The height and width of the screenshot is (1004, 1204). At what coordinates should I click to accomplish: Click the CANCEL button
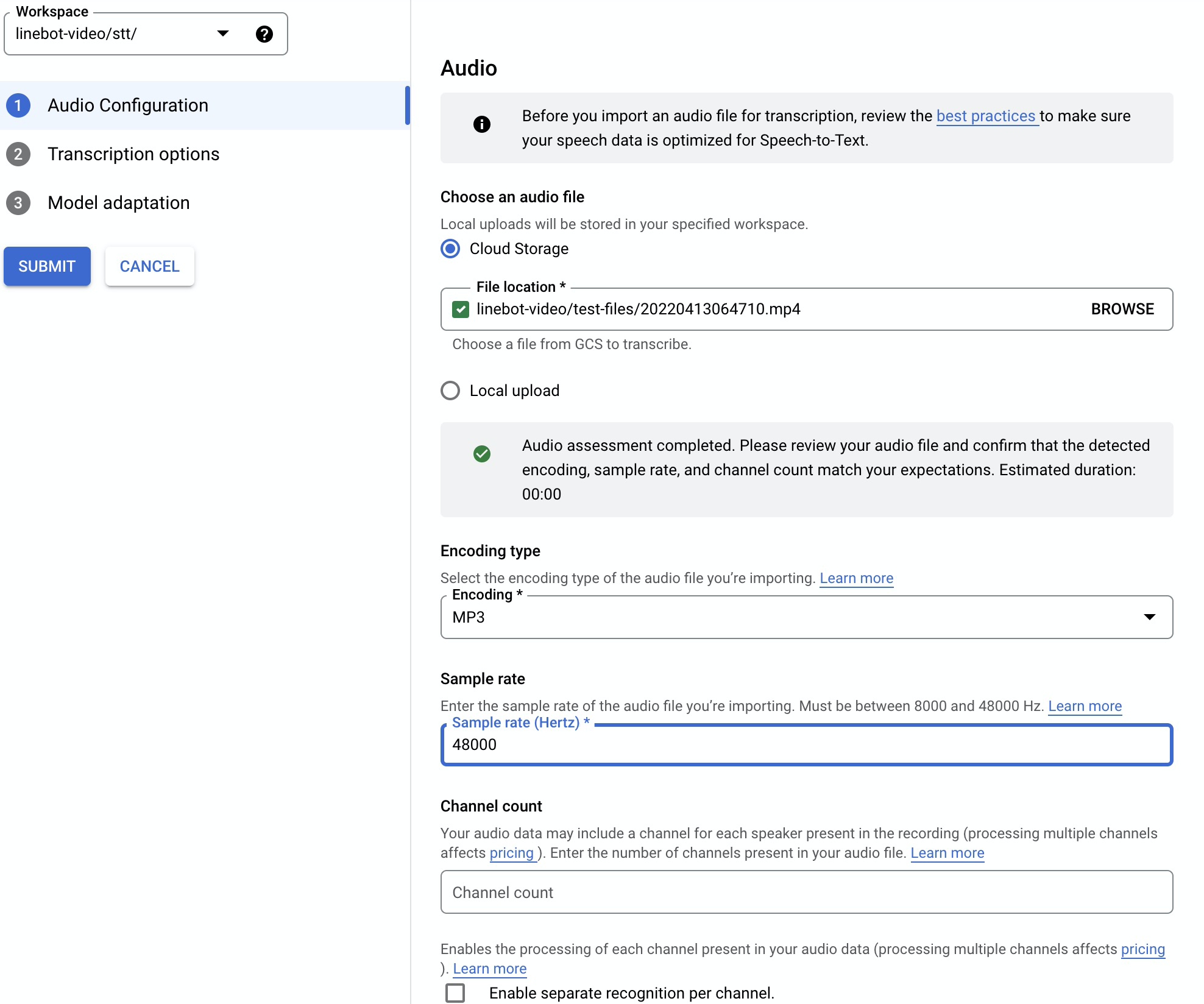[x=149, y=266]
